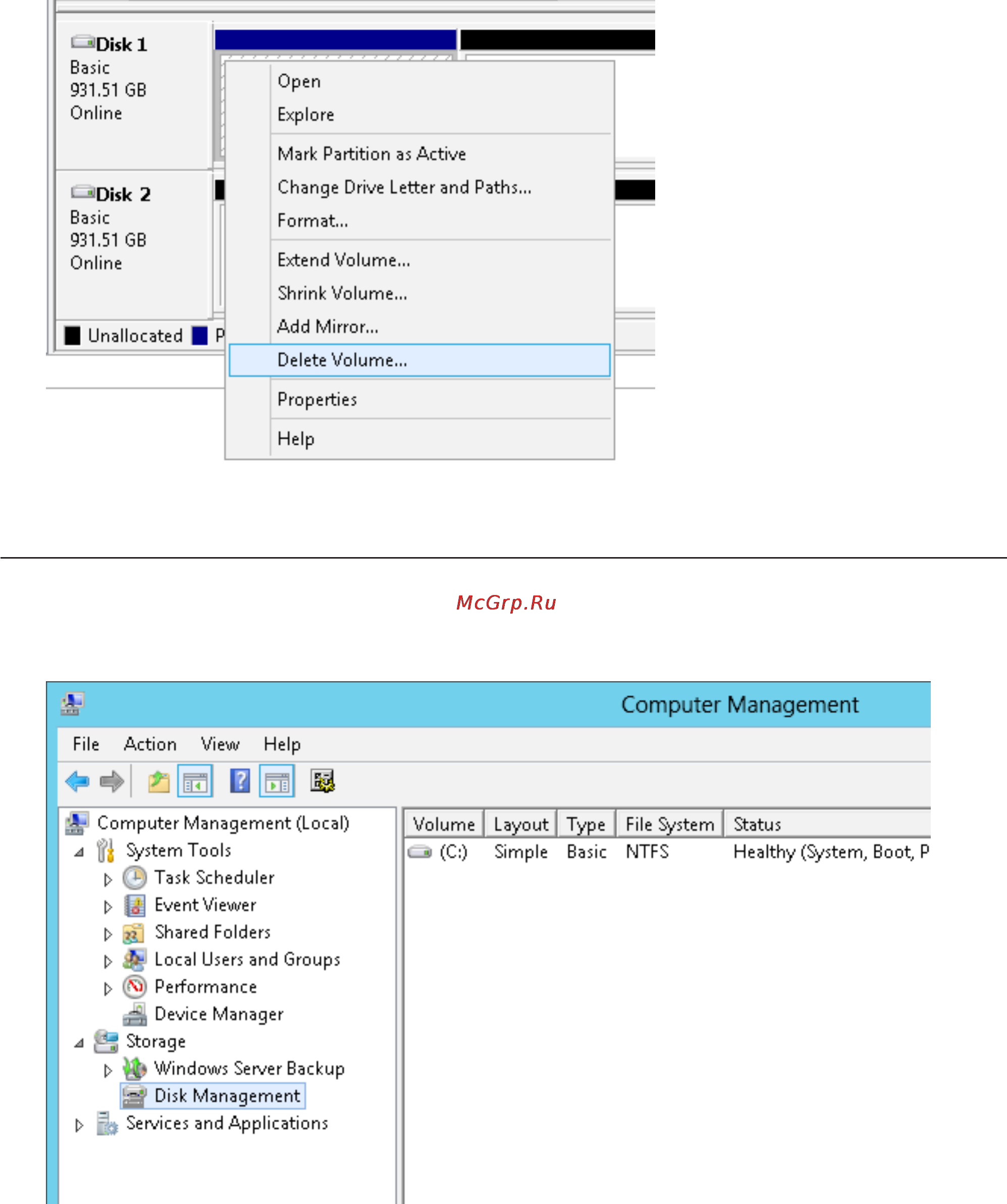Click the settings toolbar icon with gear
The height and width of the screenshot is (1204, 1007).
(x=322, y=781)
